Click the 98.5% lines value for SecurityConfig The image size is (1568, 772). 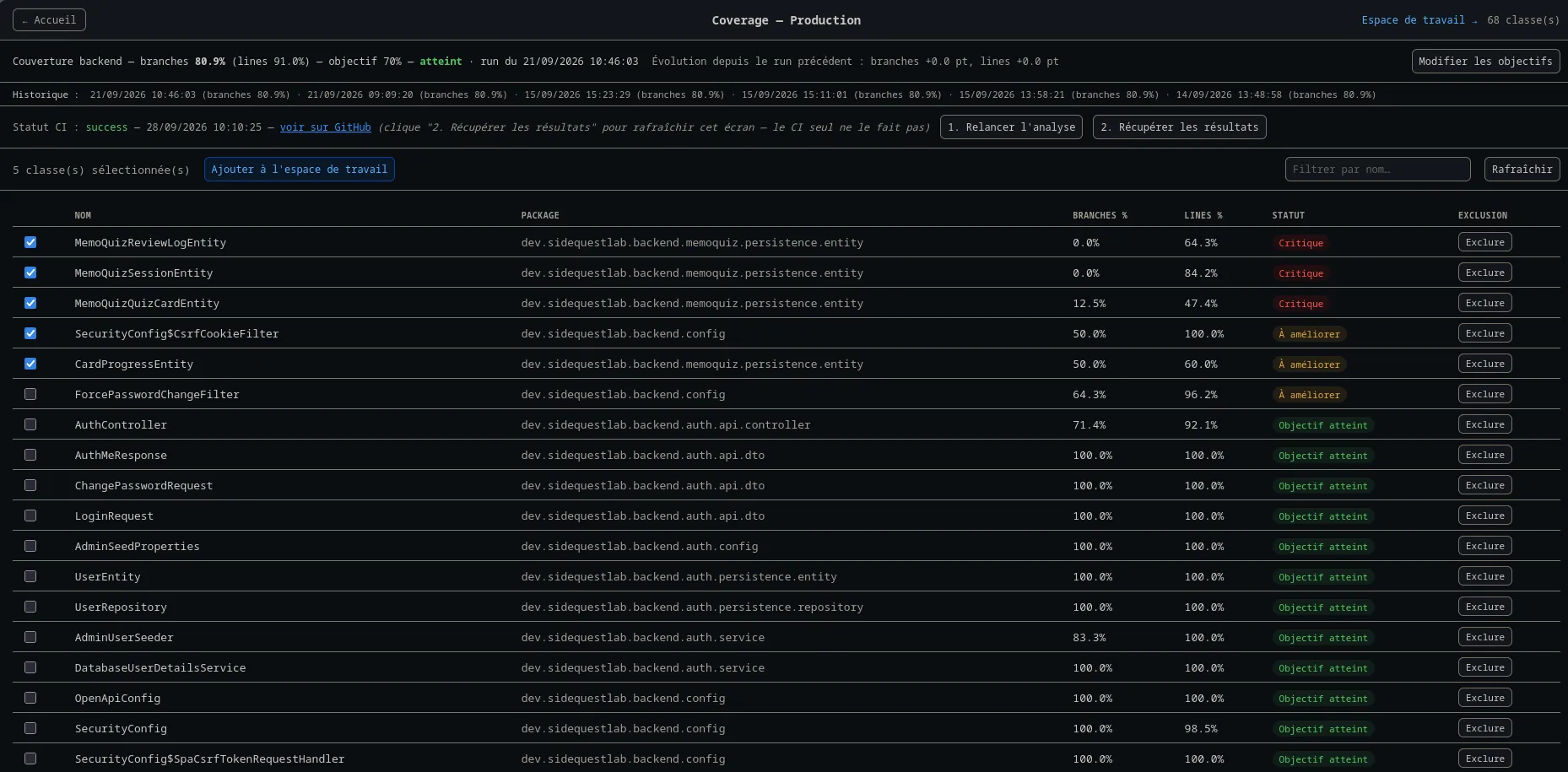[1200, 728]
